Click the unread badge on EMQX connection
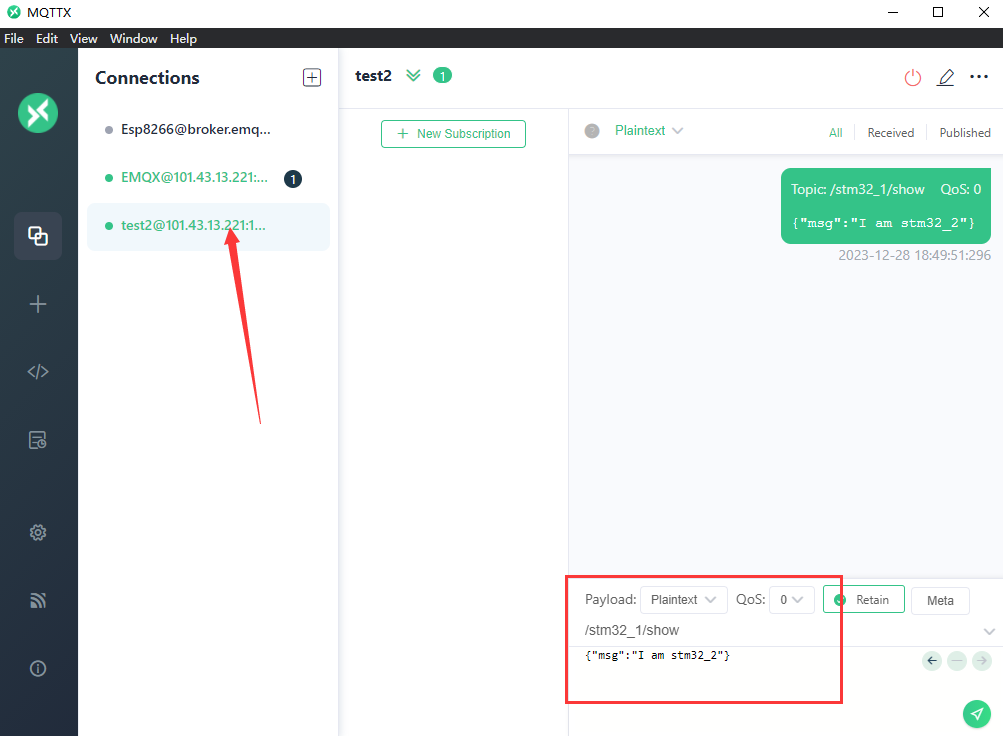The width and height of the screenshot is (1003, 736). (293, 179)
